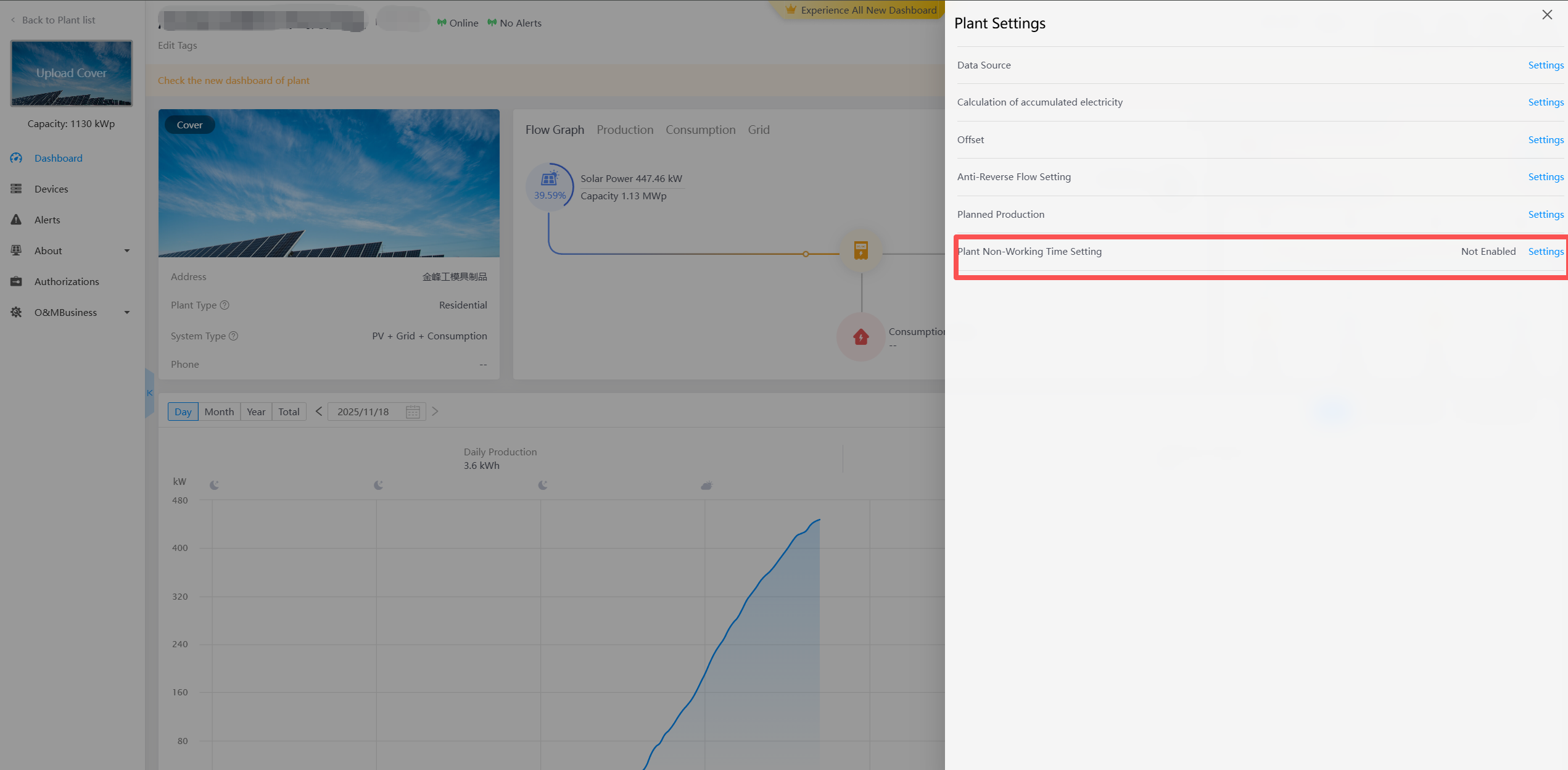Click the solar panel flow graph icon
Image resolution: width=1568 pixels, height=770 pixels.
click(549, 180)
